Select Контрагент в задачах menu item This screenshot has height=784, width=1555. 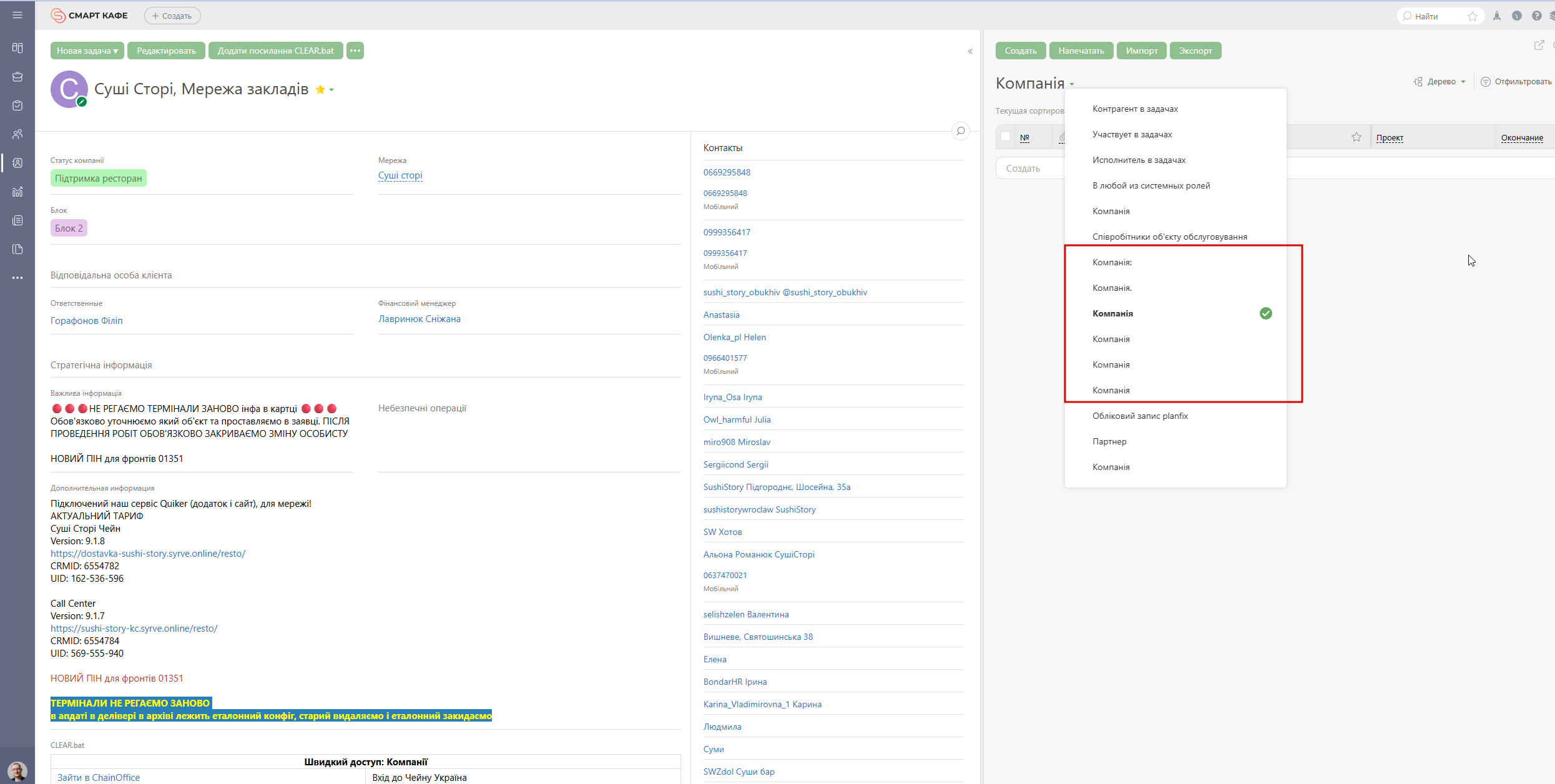point(1135,109)
